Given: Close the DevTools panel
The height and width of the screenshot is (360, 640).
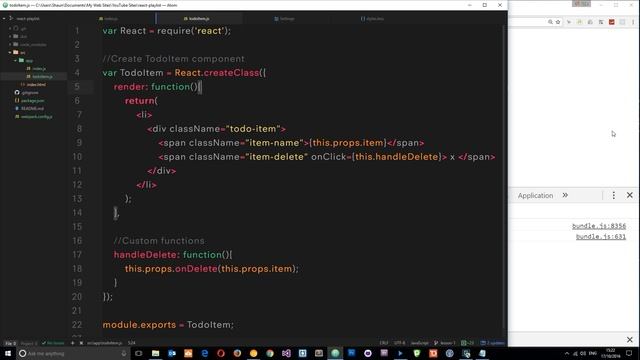Looking at the screenshot, I should (x=630, y=196).
